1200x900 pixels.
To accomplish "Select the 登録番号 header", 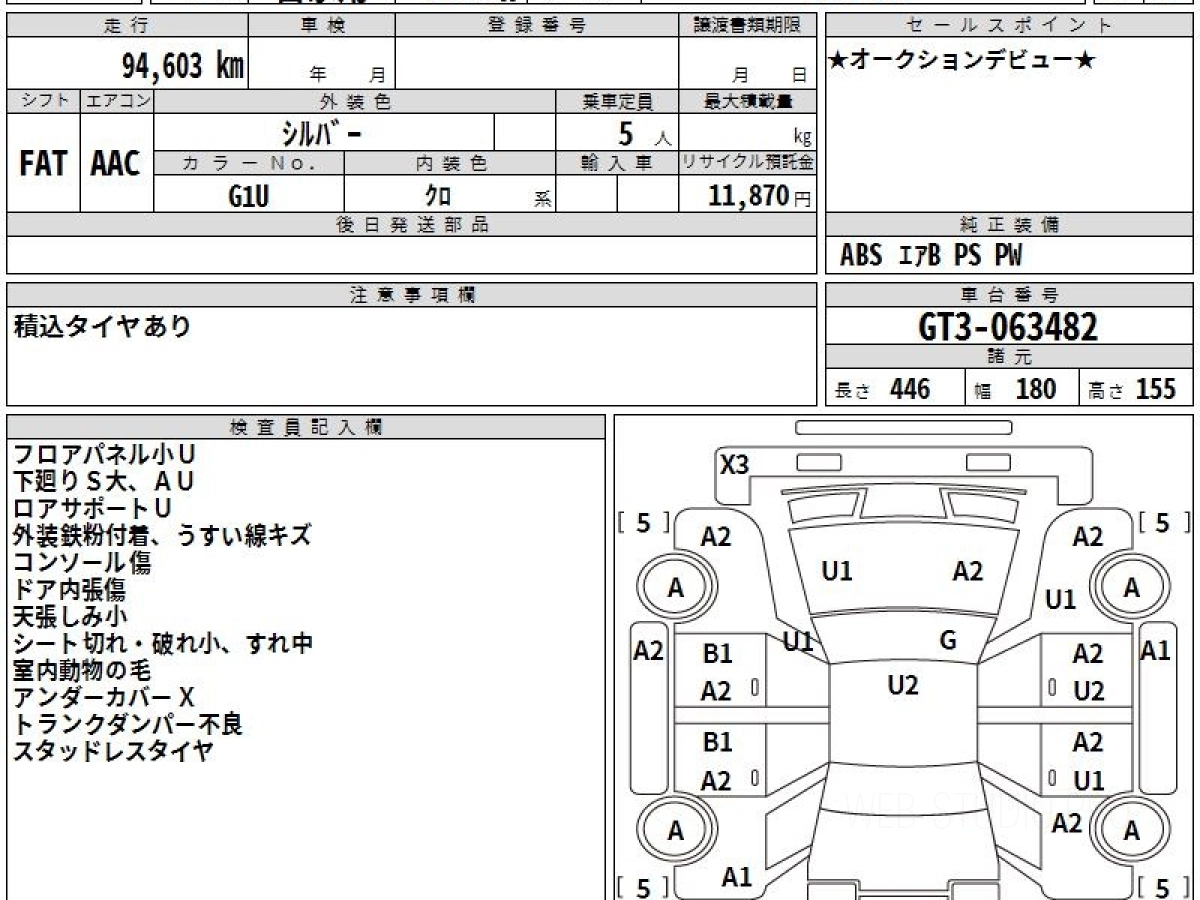I will pyautogui.click(x=537, y=26).
